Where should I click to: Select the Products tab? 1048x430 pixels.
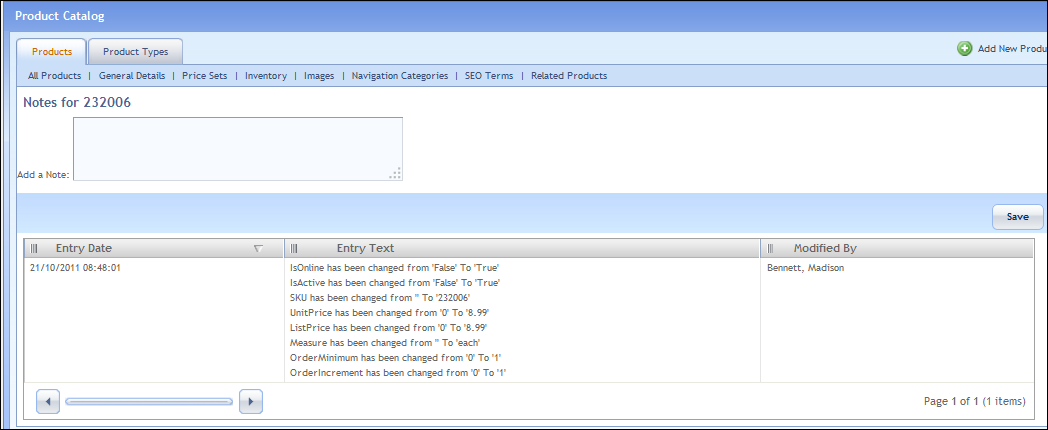pyautogui.click(x=51, y=52)
